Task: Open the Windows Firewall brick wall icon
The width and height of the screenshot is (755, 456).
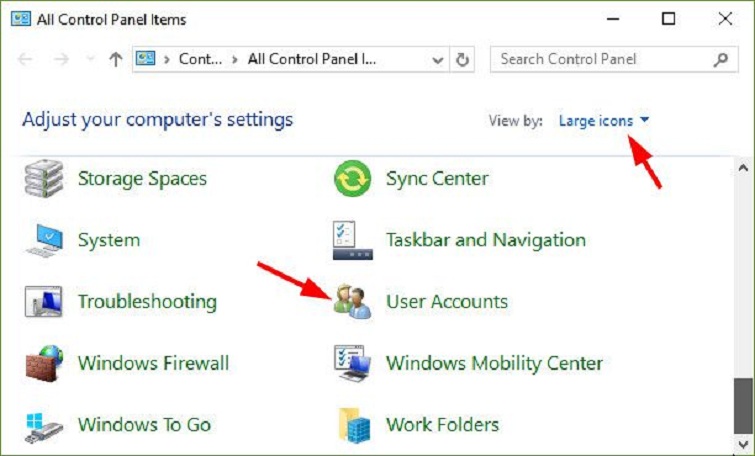Action: 43,362
